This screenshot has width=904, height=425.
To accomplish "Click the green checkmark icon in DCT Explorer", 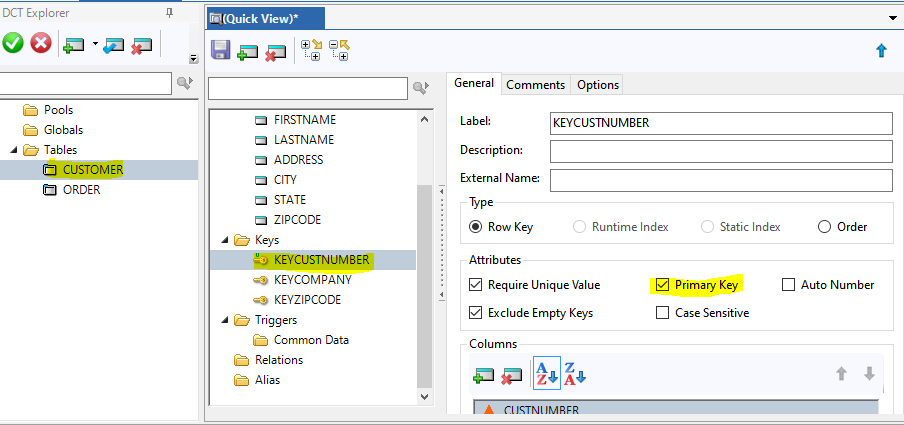I will click(12, 43).
